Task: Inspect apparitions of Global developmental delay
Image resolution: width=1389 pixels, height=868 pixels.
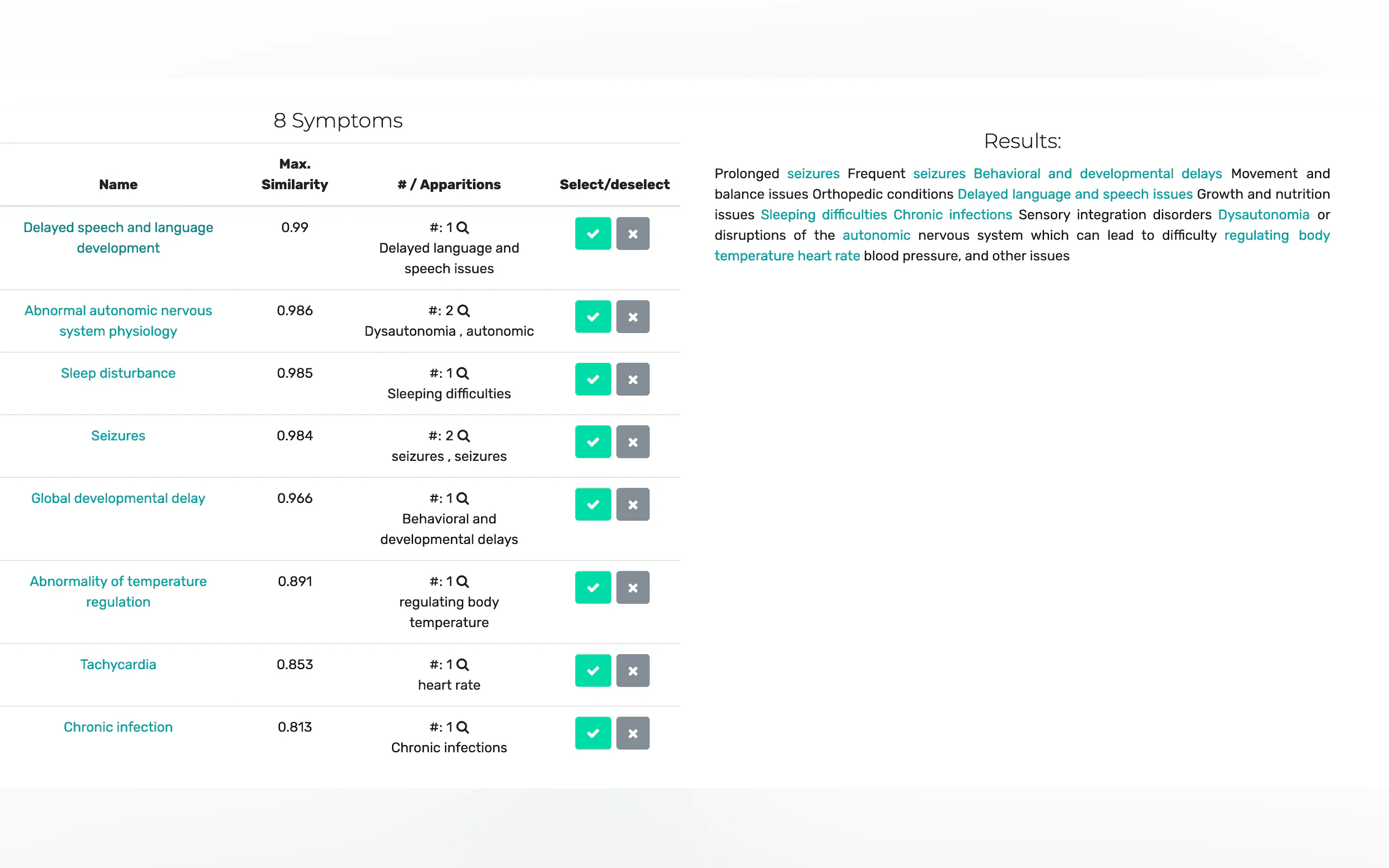Action: 462,498
